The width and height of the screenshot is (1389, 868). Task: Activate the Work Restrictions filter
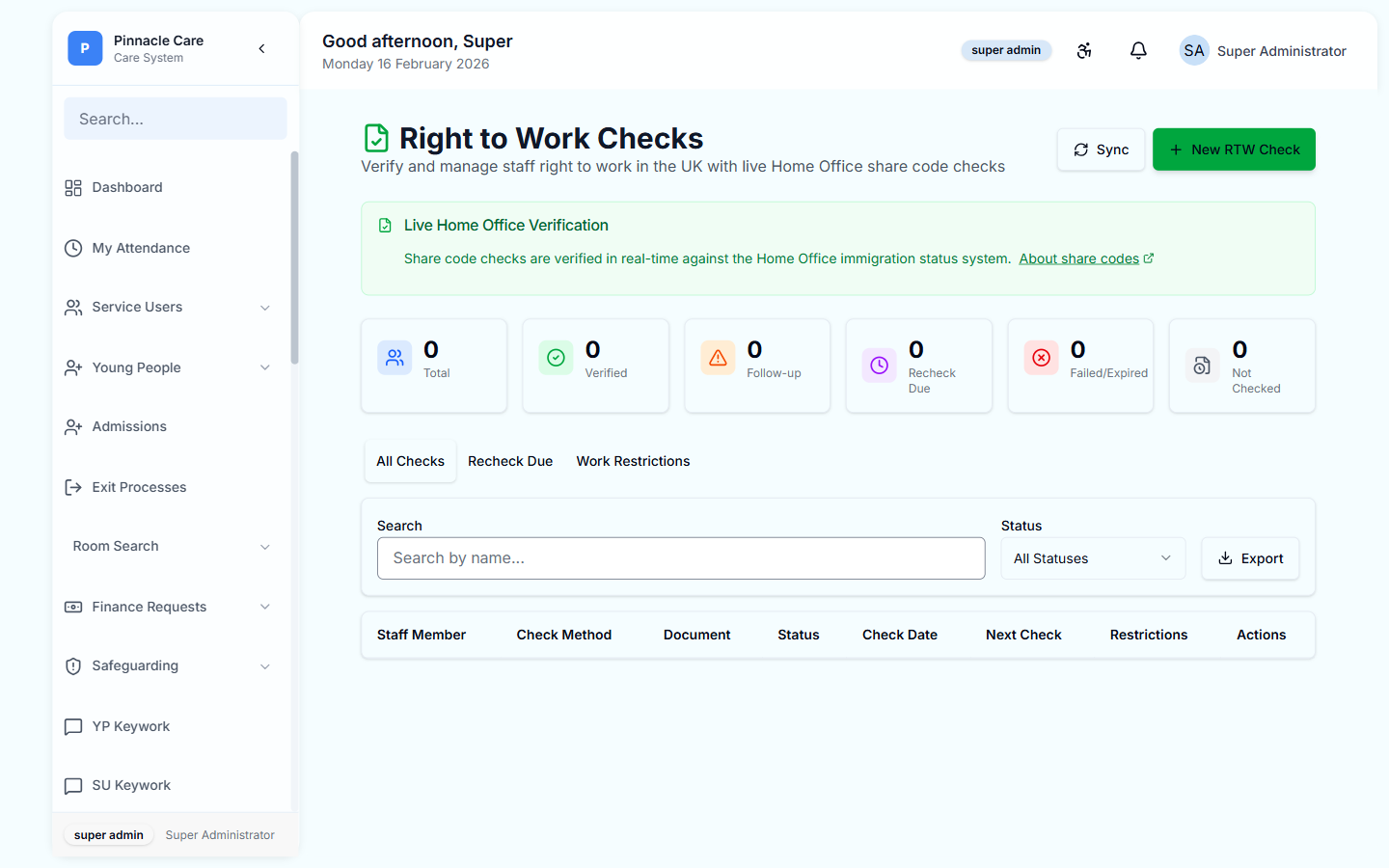[x=633, y=461]
